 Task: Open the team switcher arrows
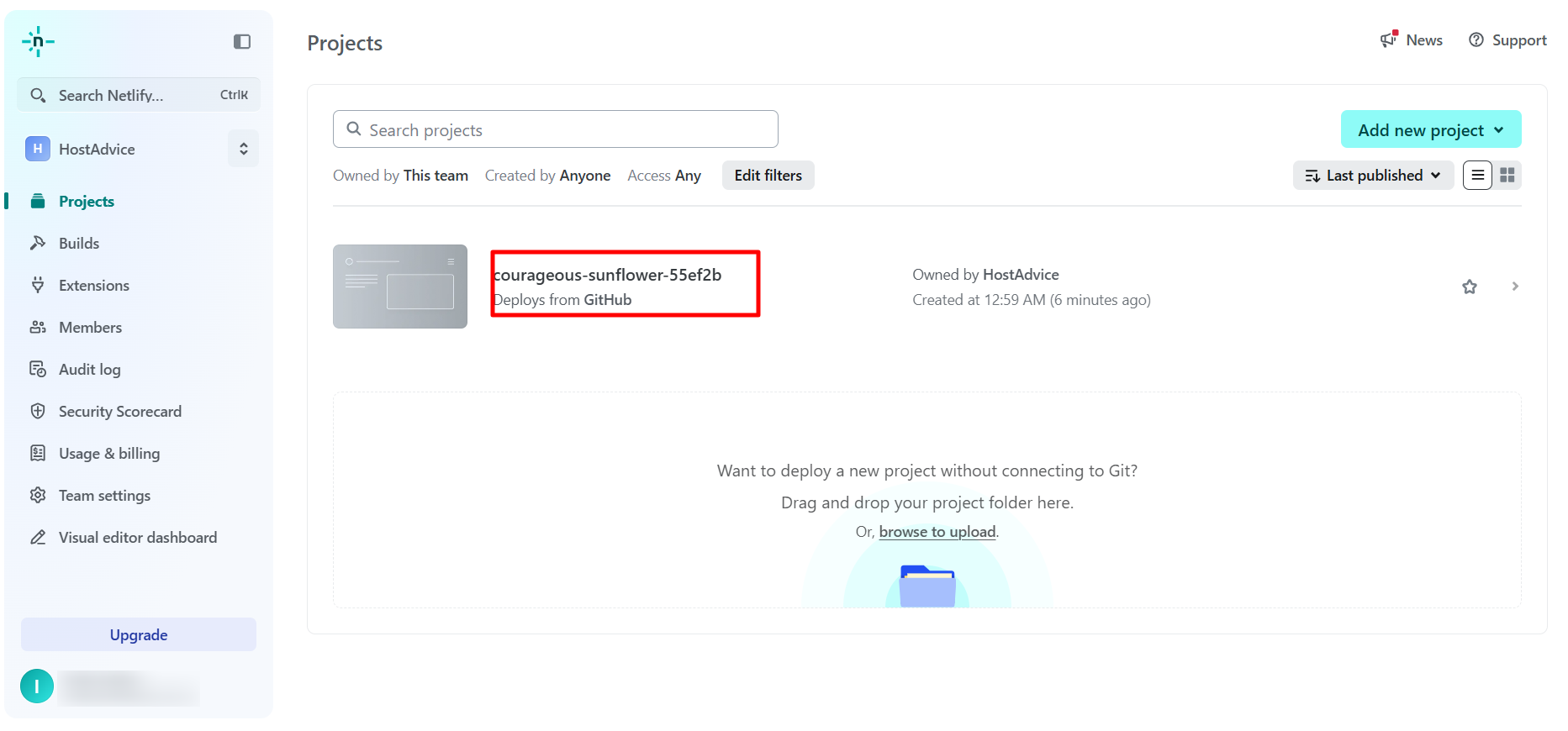244,149
